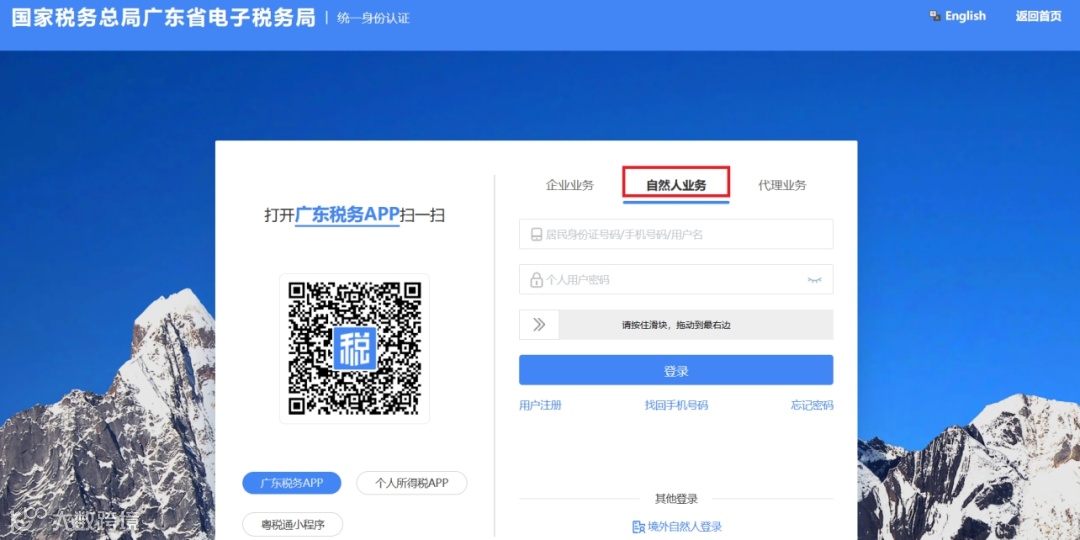Viewport: 1080px width, 540px height.
Task: Switch language to English
Action: pos(965,16)
